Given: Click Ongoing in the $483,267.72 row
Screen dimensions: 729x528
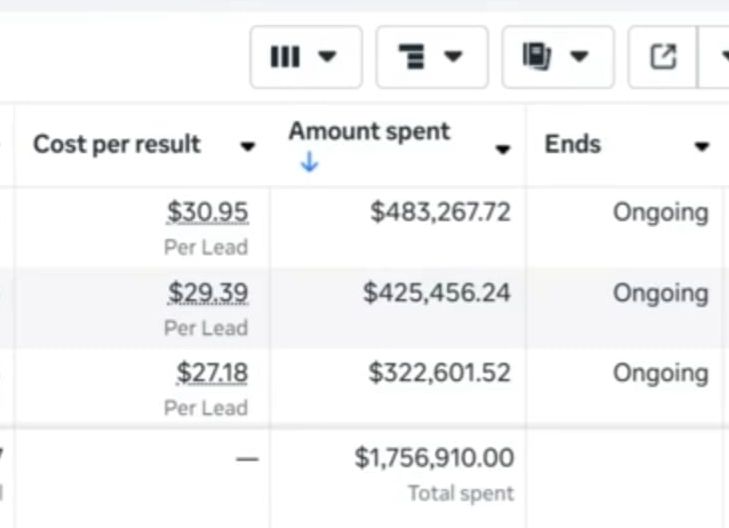Looking at the screenshot, I should [660, 212].
